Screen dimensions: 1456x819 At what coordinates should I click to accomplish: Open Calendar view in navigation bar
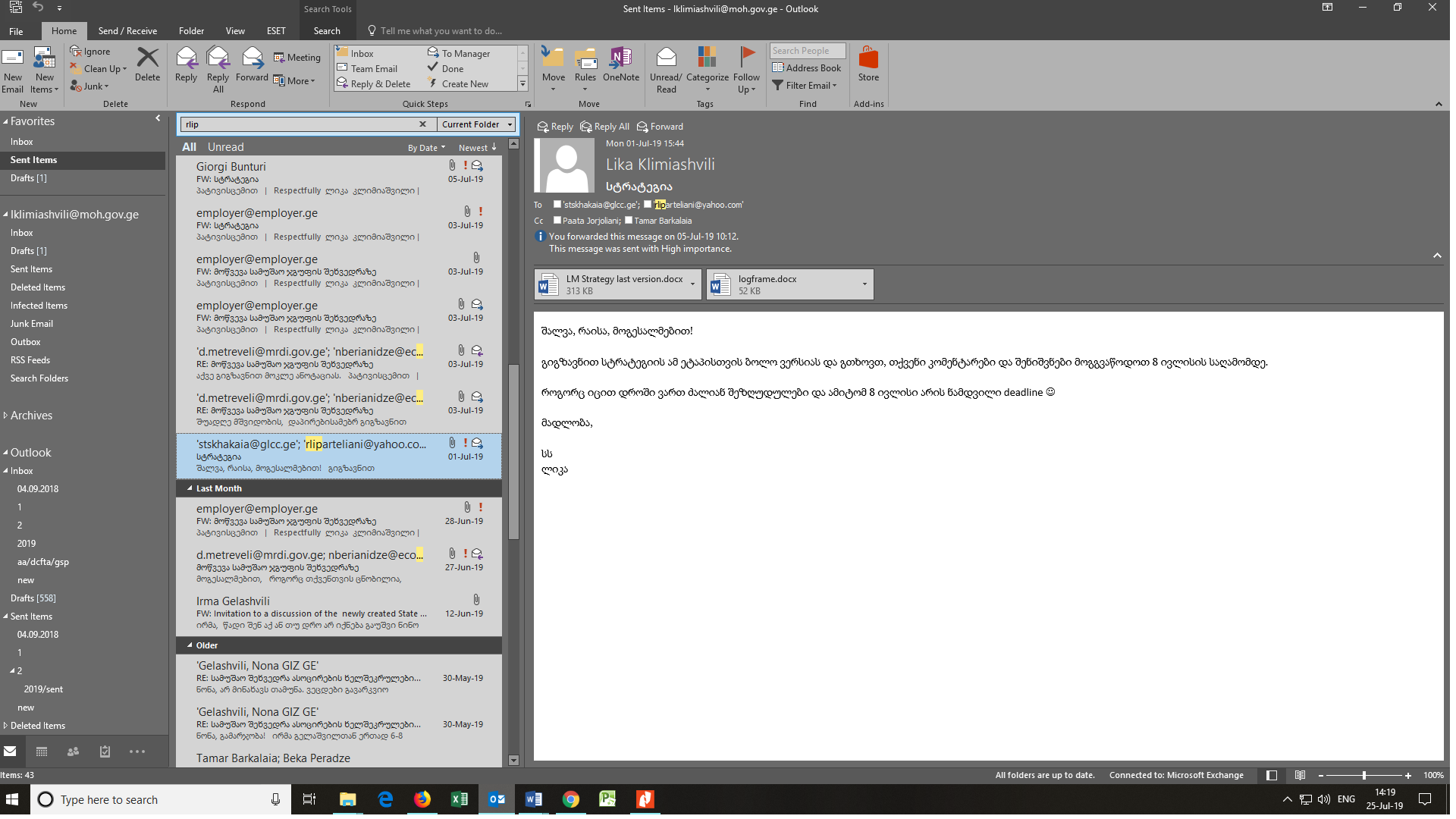[x=42, y=752]
